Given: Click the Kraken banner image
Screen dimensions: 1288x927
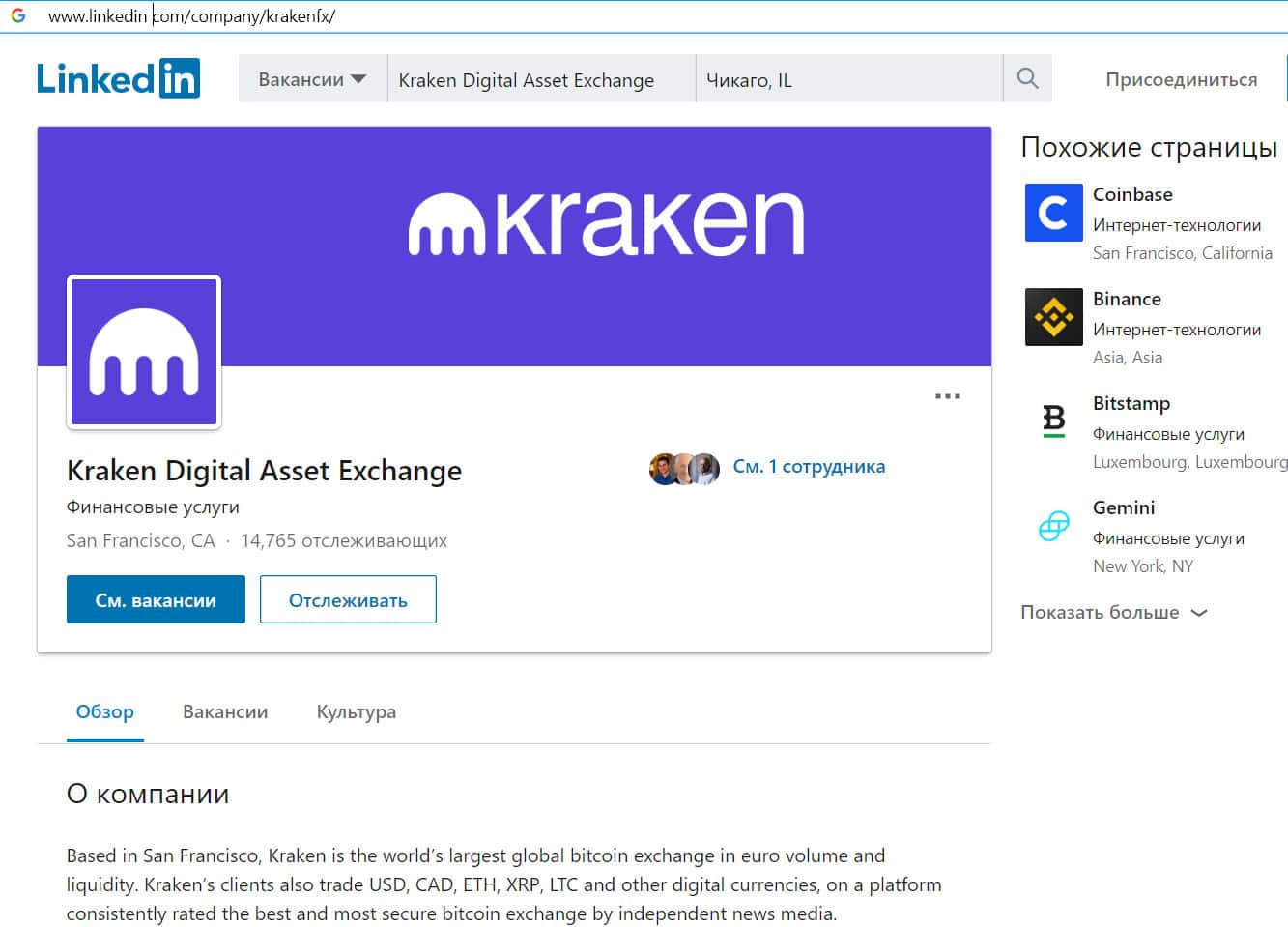Looking at the screenshot, I should click(514, 246).
